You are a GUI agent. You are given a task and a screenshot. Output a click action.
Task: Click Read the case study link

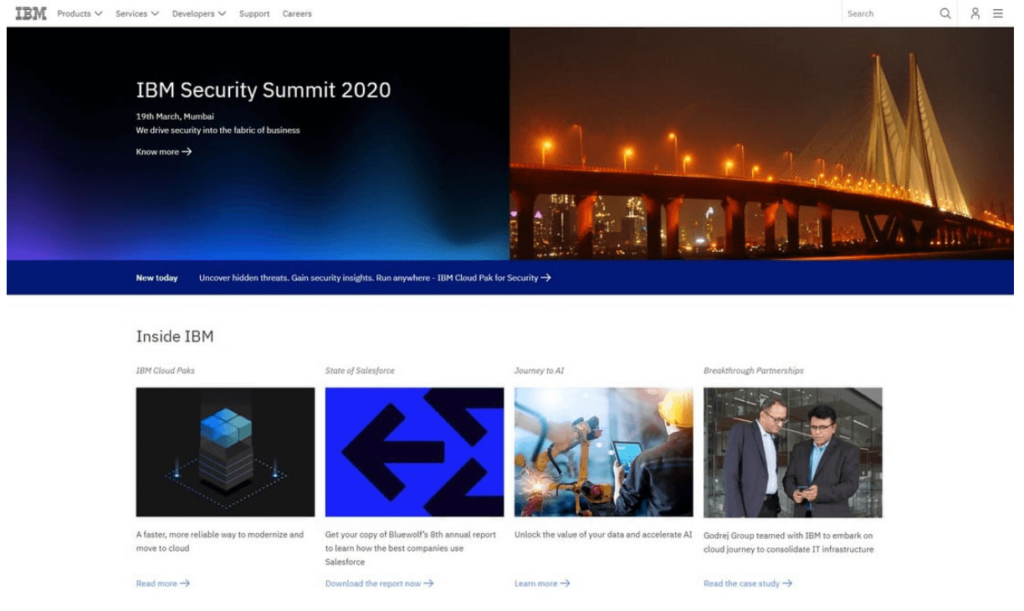point(748,583)
